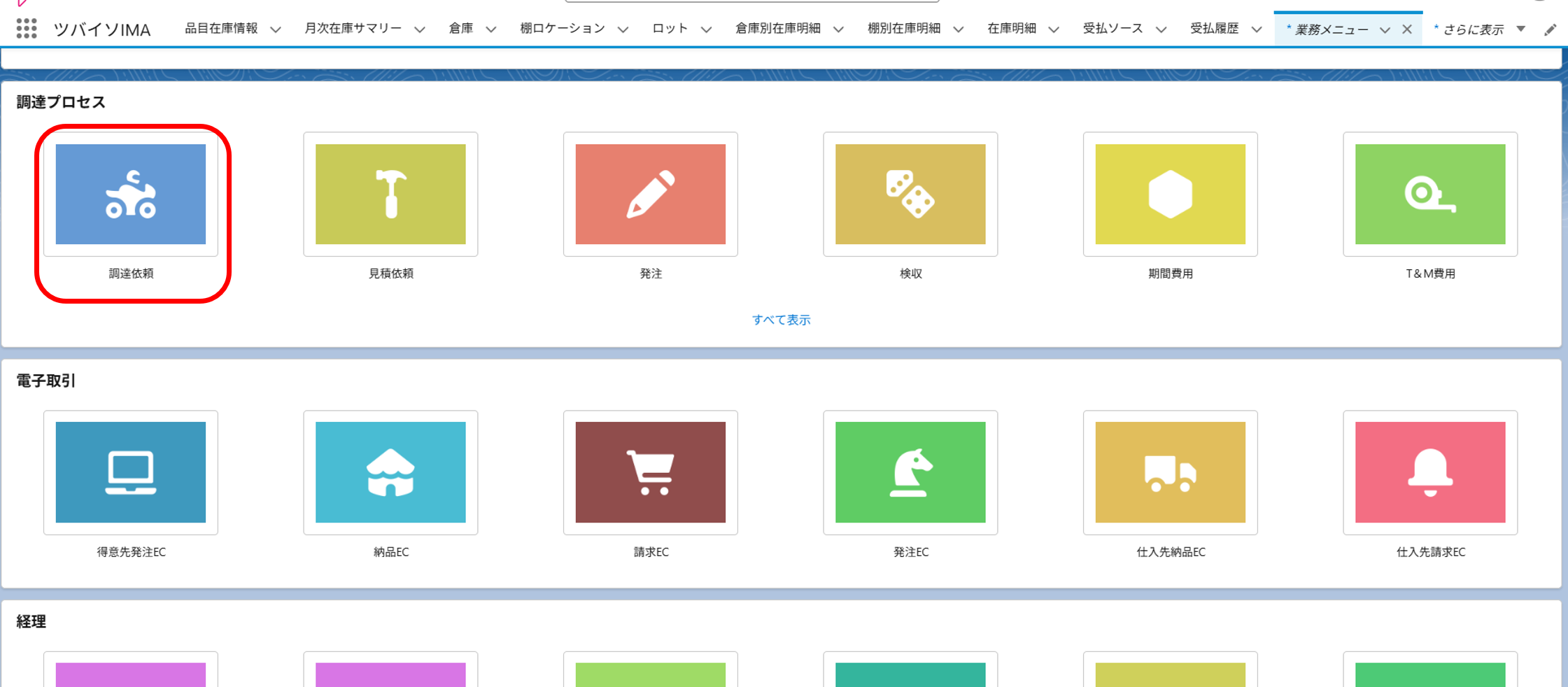Screen dimensions: 1568x687
Task: Click the ツバイソIMA app name
Action: point(102,29)
